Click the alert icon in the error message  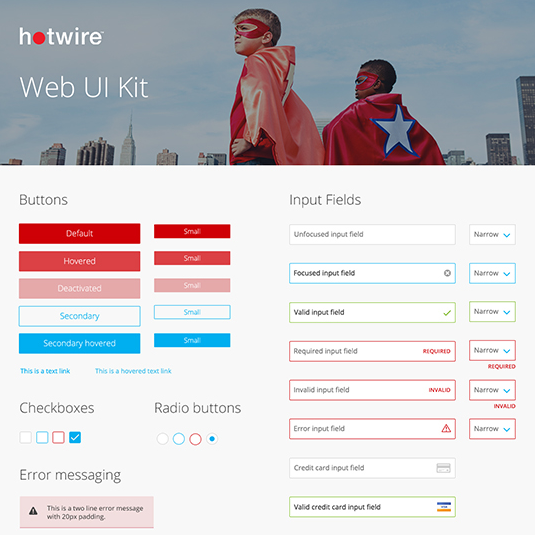pyautogui.click(x=33, y=511)
